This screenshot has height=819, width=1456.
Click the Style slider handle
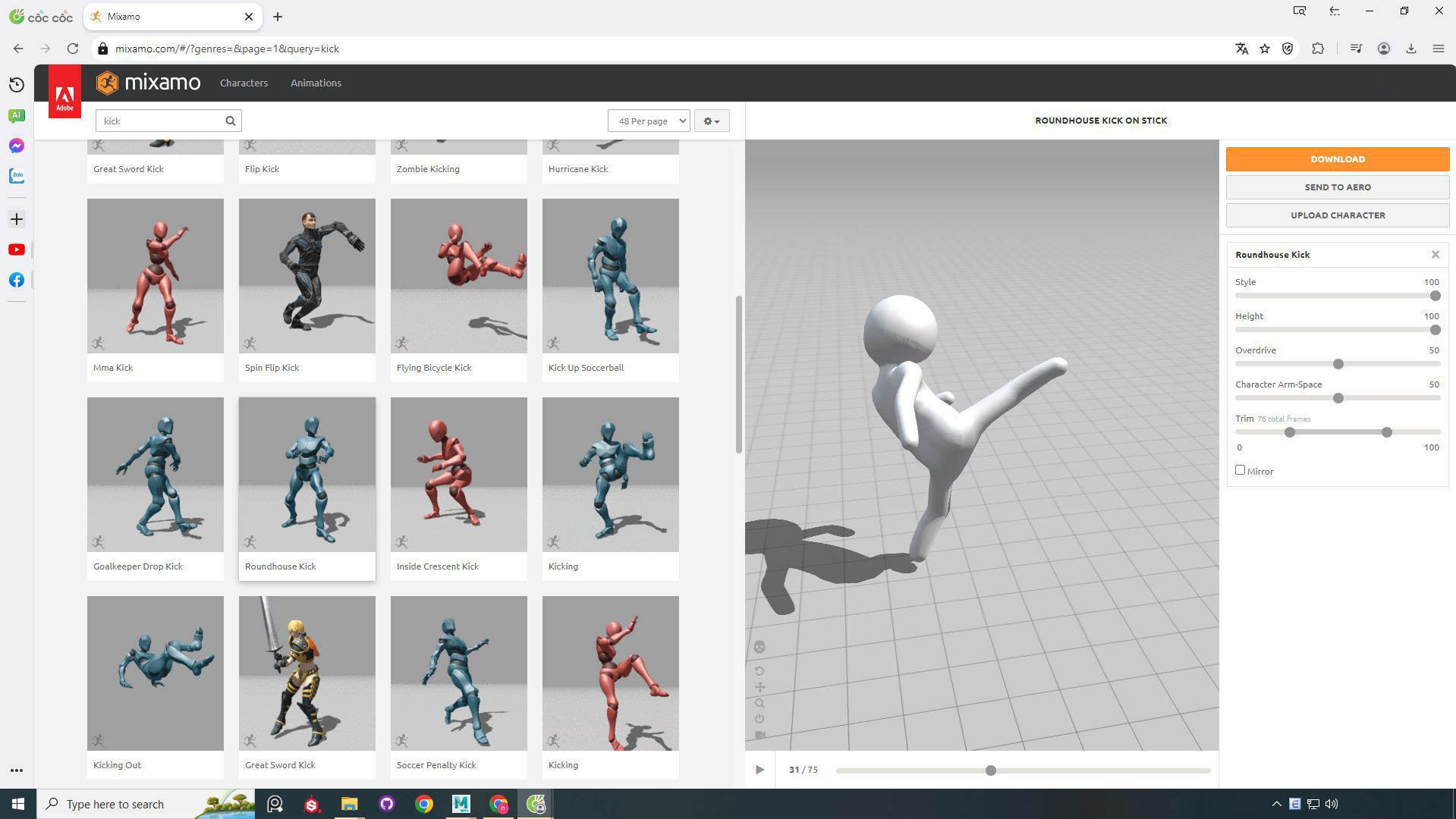1435,296
